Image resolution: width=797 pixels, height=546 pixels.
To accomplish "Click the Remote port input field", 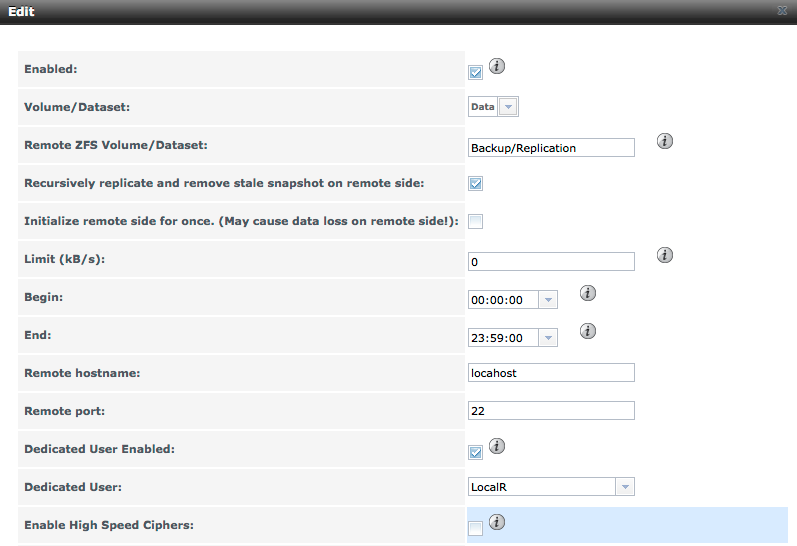I will [551, 410].
